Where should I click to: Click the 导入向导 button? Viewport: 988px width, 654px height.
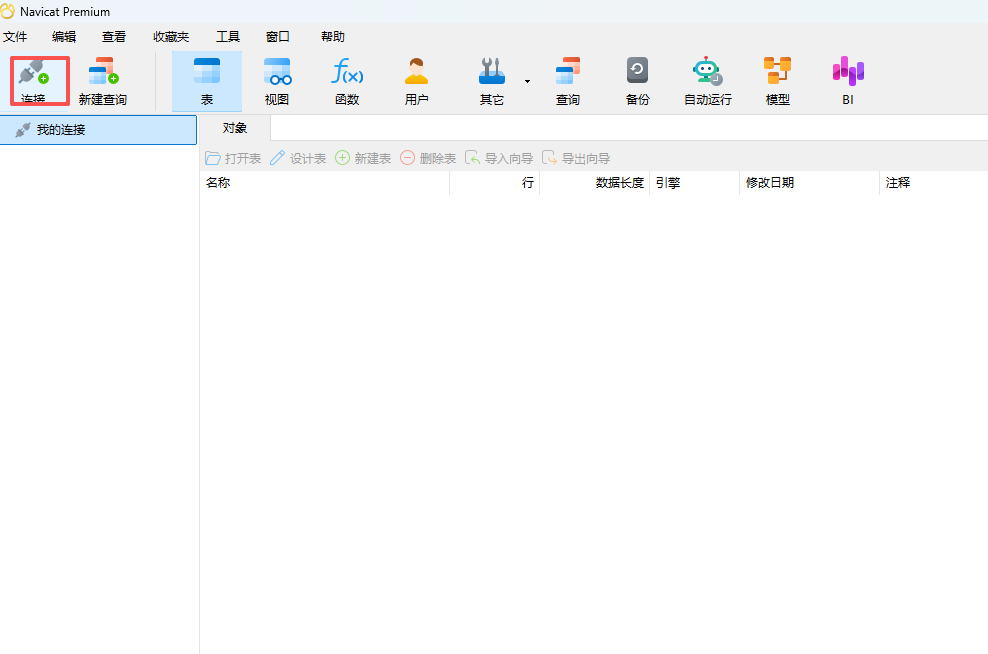pyautogui.click(x=499, y=158)
